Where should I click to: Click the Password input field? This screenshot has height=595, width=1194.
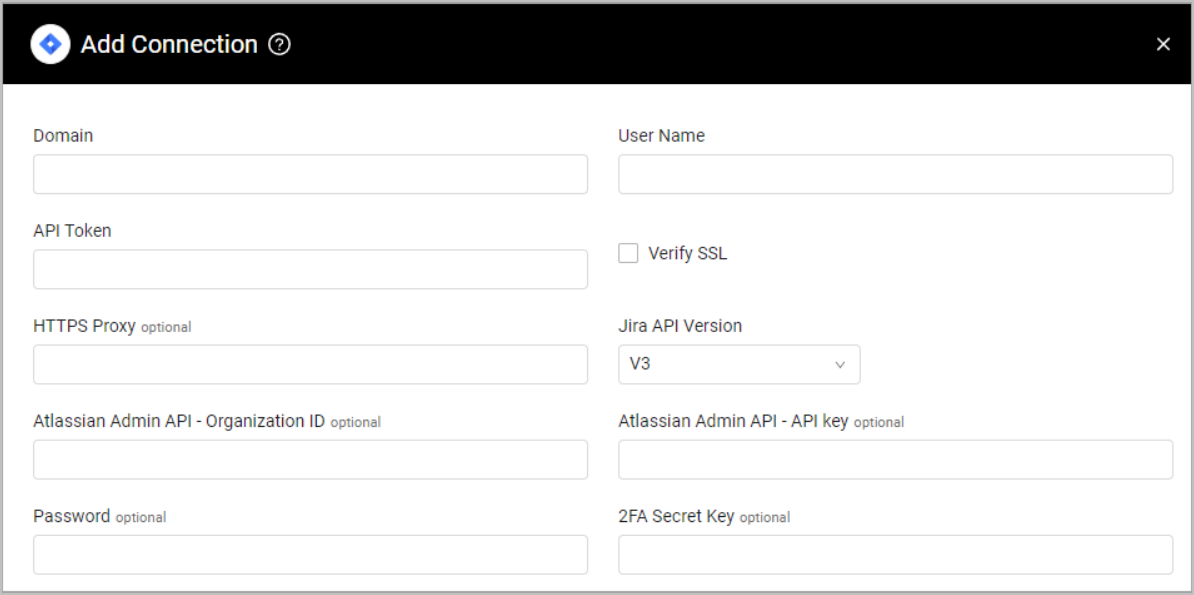pyautogui.click(x=311, y=555)
